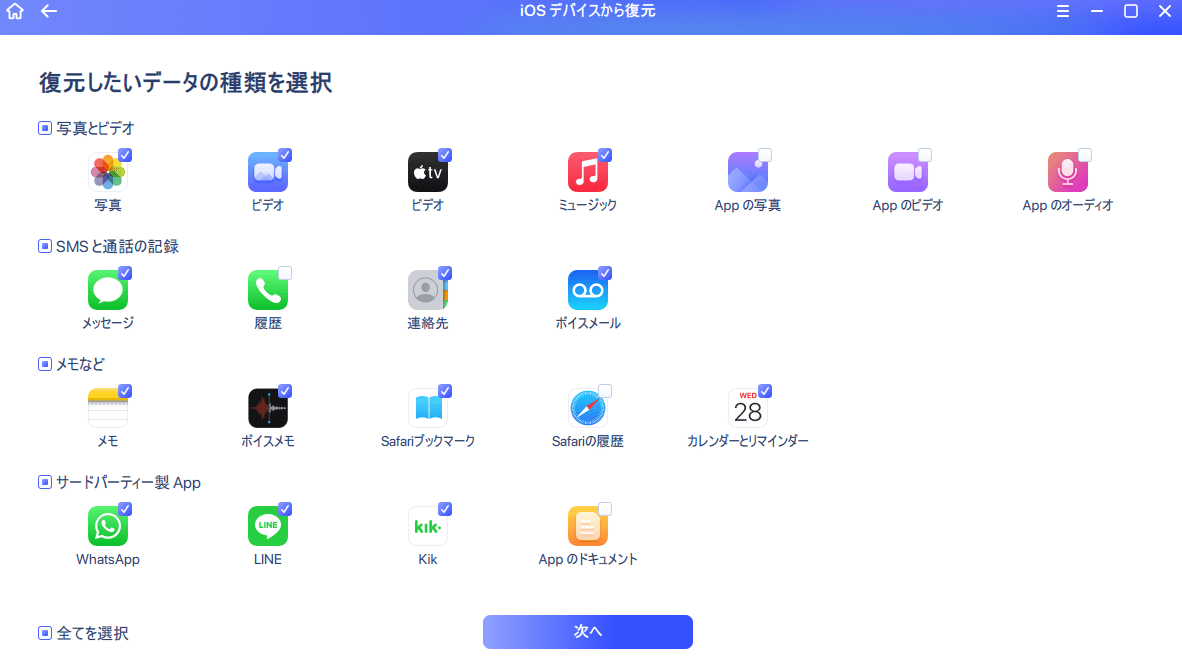This screenshot has height=659, width=1182.
Task: Click the カレンダーとリマインダー label text
Action: click(747, 441)
